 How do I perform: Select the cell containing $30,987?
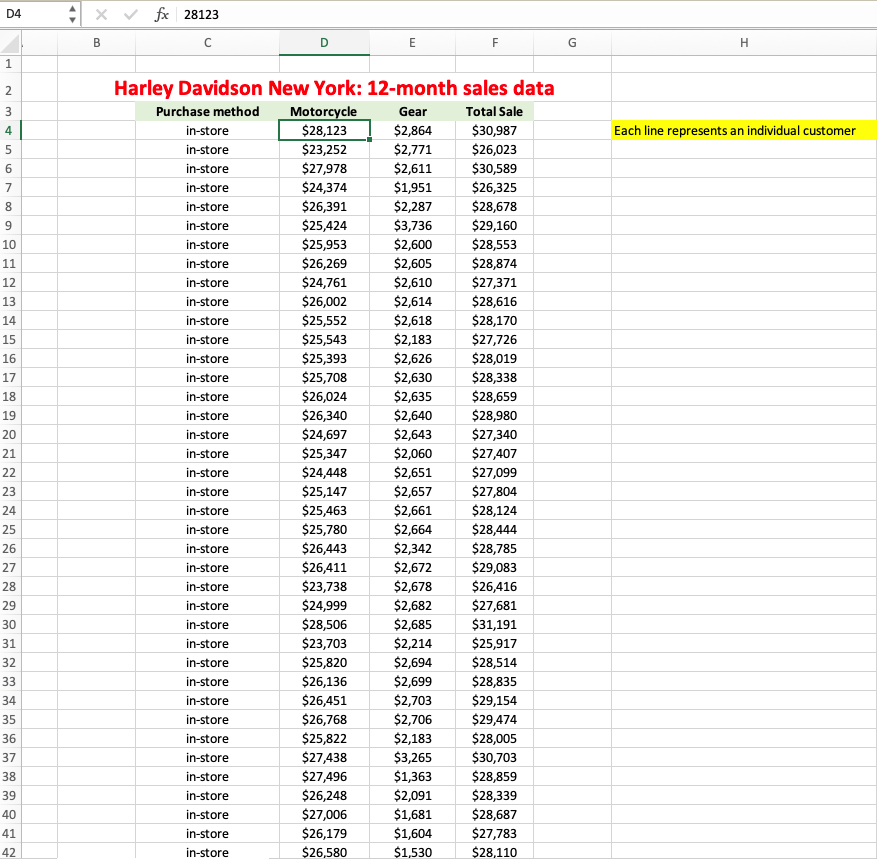(x=495, y=130)
